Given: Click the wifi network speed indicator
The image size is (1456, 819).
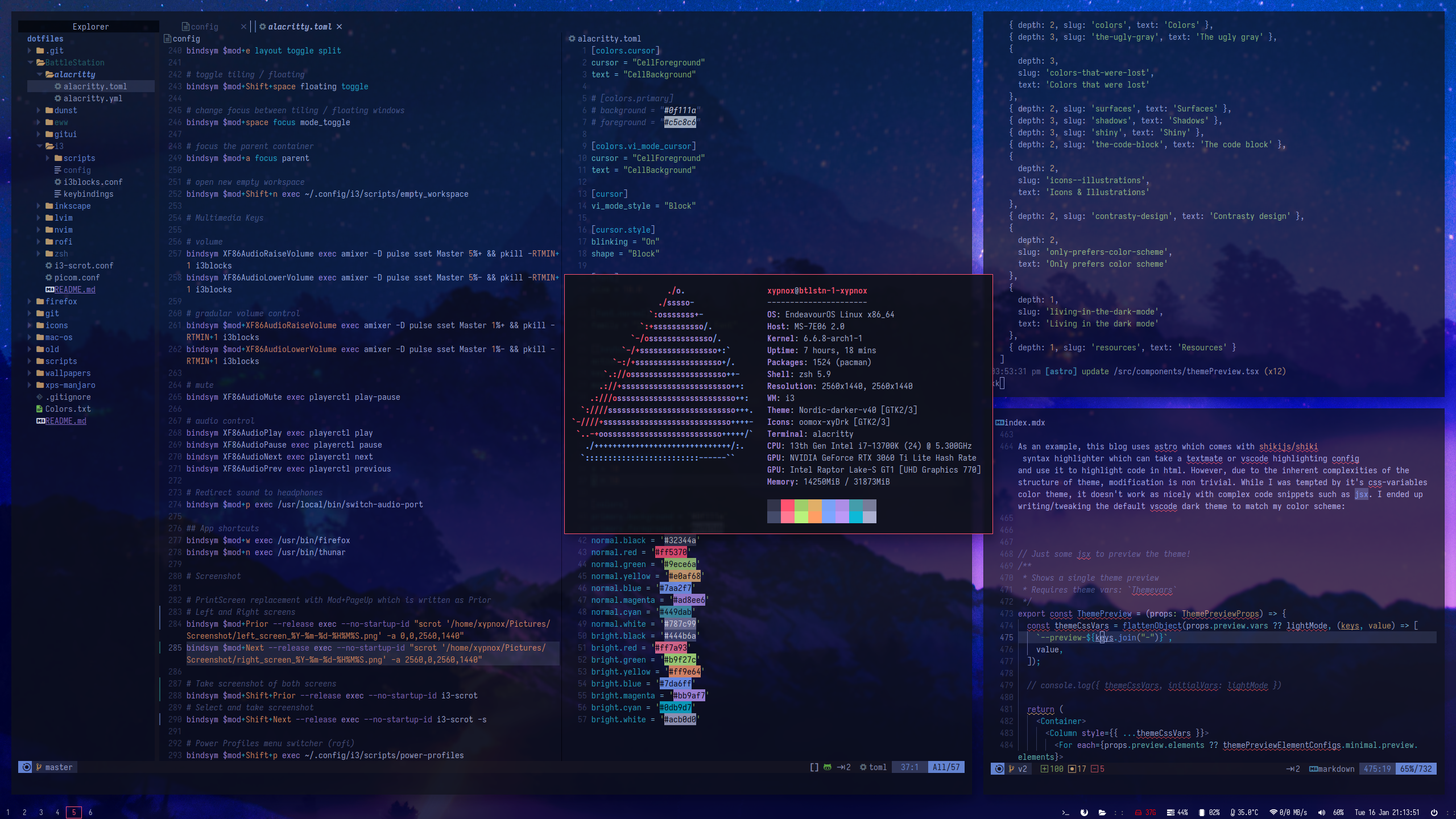Looking at the screenshot, I should point(1288,812).
